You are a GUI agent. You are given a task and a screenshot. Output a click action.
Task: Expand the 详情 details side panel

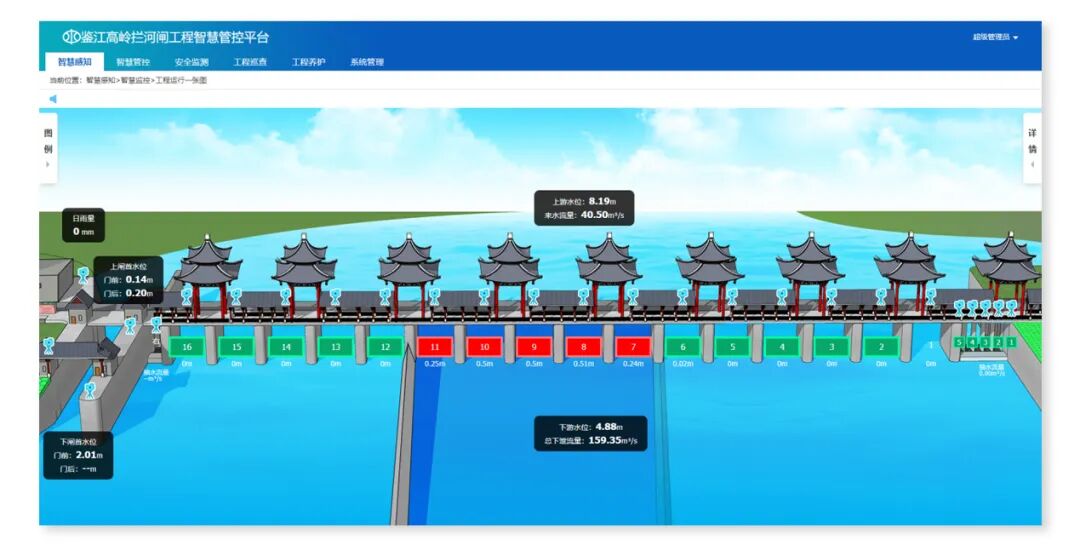pyautogui.click(x=1032, y=148)
